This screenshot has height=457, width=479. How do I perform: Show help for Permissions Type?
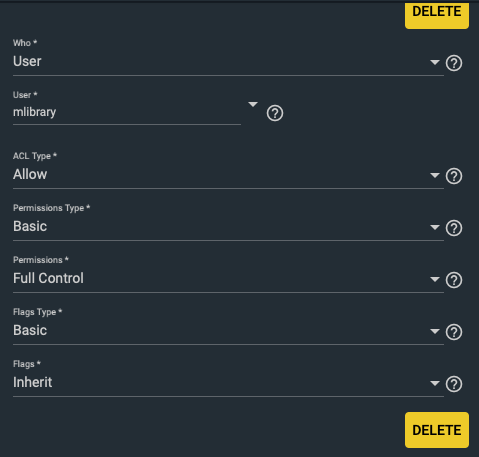[454, 228]
